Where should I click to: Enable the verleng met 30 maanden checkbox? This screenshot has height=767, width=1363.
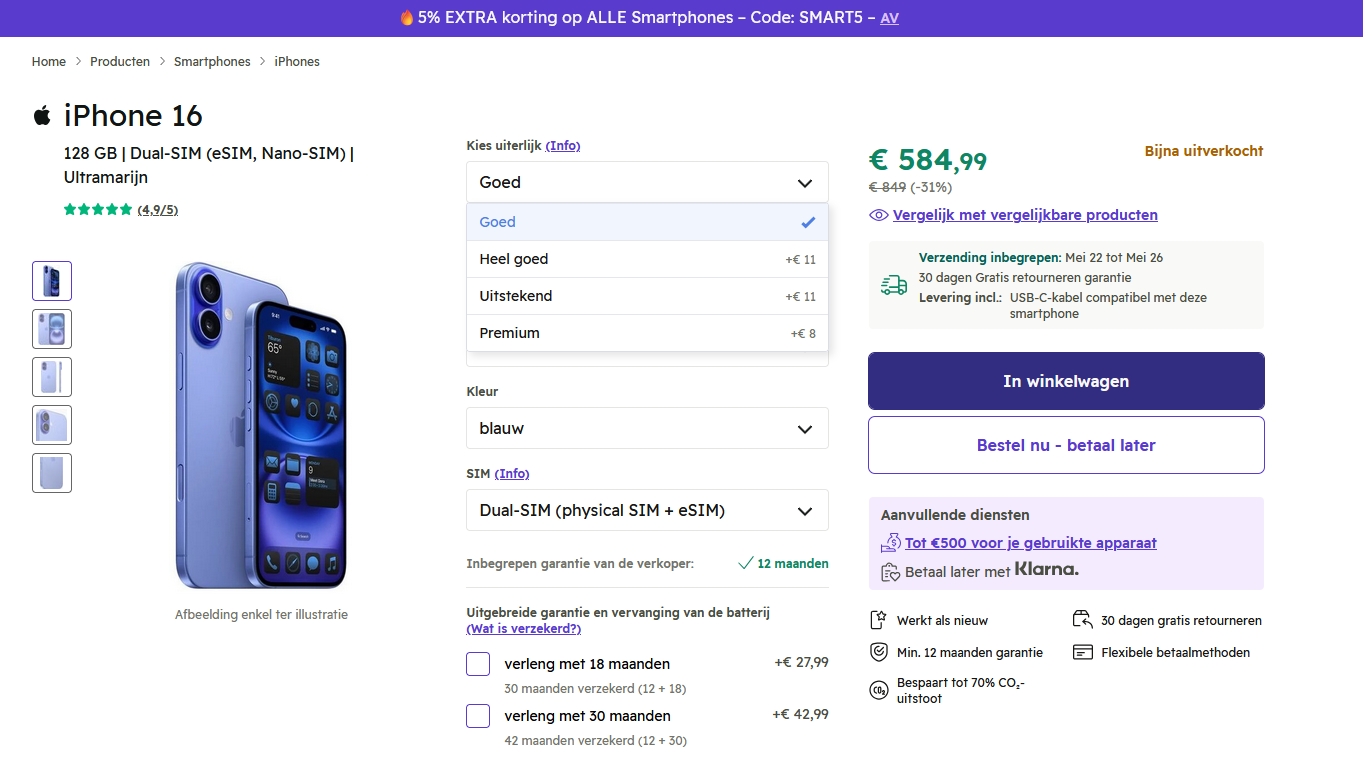point(478,716)
